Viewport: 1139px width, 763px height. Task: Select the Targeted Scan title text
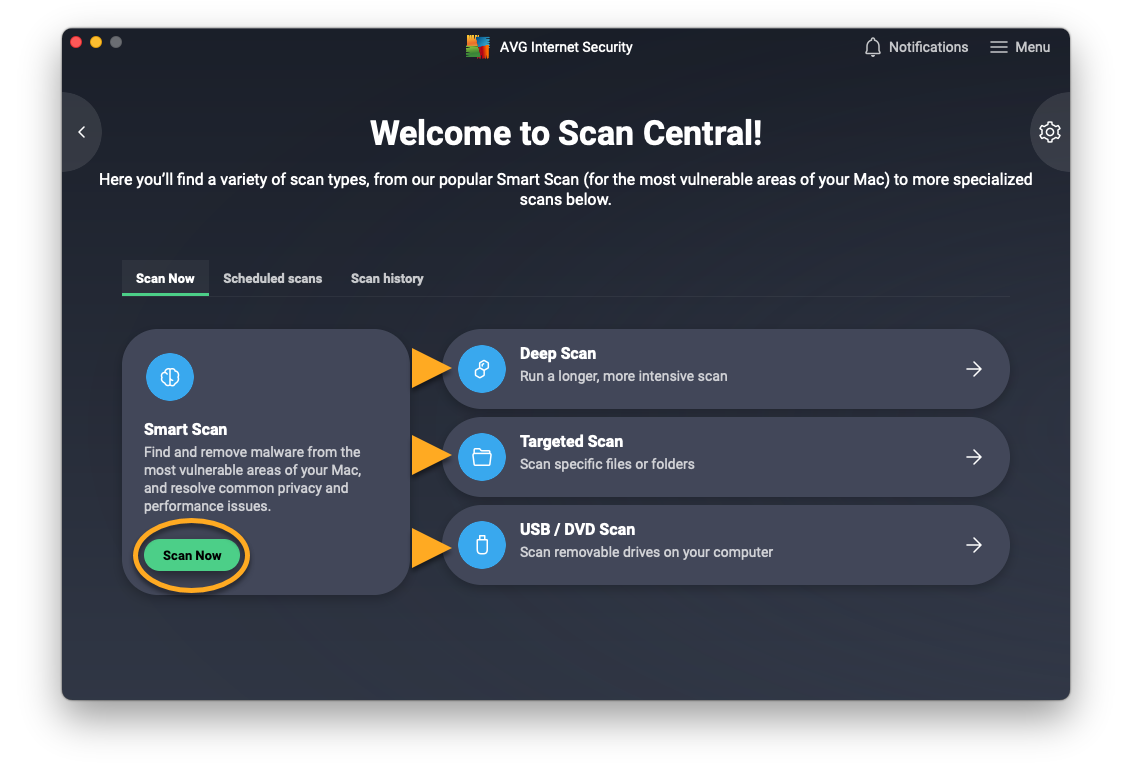pyautogui.click(x=571, y=442)
